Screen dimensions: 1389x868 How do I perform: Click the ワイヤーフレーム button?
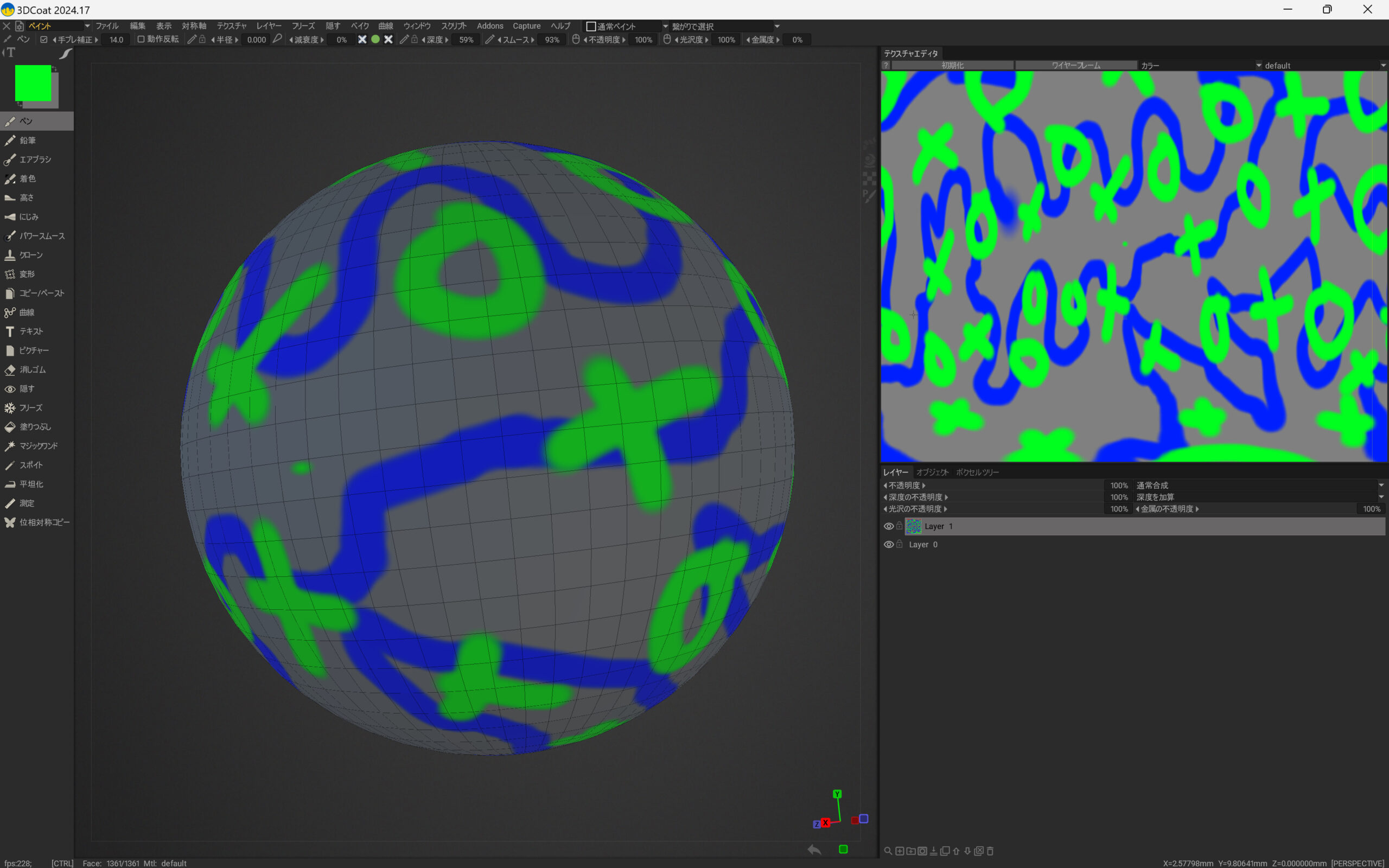click(x=1075, y=66)
